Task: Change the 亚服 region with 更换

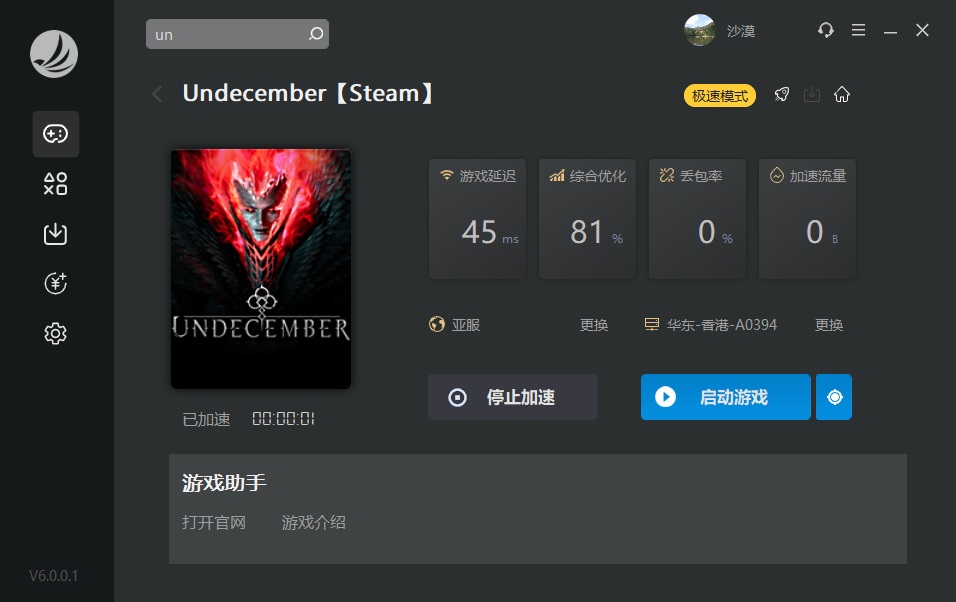Action: (594, 325)
